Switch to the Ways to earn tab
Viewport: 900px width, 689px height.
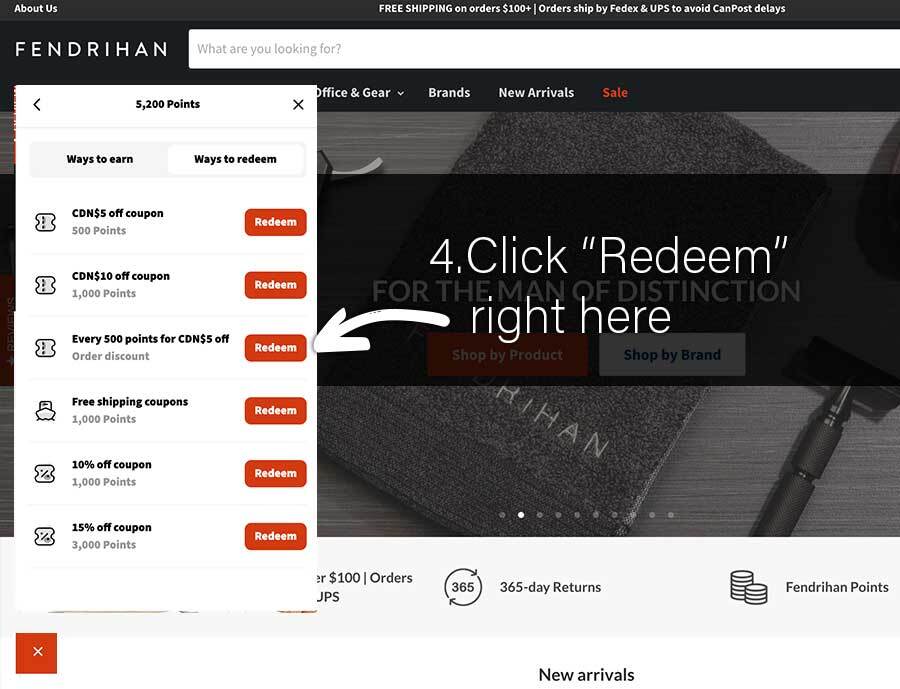tap(99, 159)
